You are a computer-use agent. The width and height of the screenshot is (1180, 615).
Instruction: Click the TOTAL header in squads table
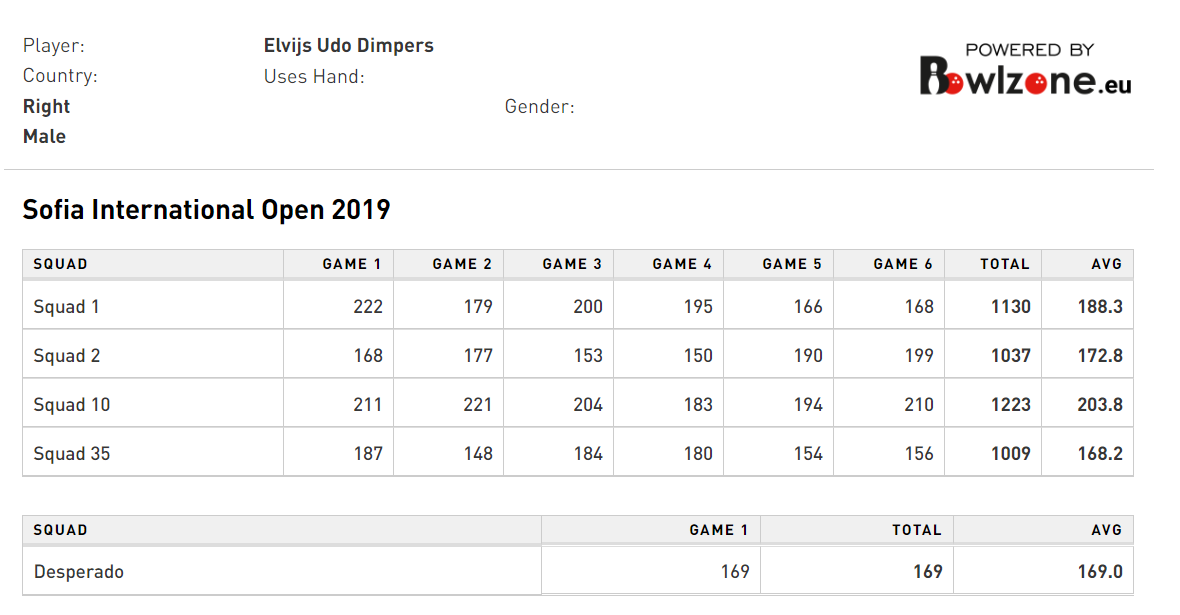1005,264
